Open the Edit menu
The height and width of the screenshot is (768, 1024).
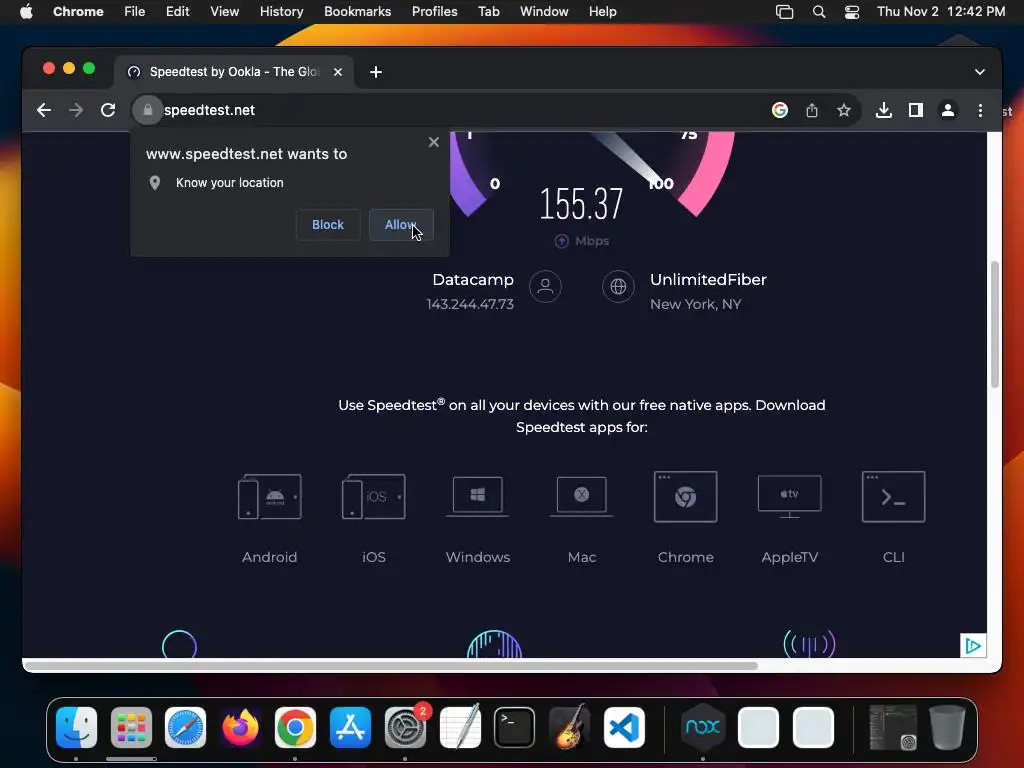point(178,12)
